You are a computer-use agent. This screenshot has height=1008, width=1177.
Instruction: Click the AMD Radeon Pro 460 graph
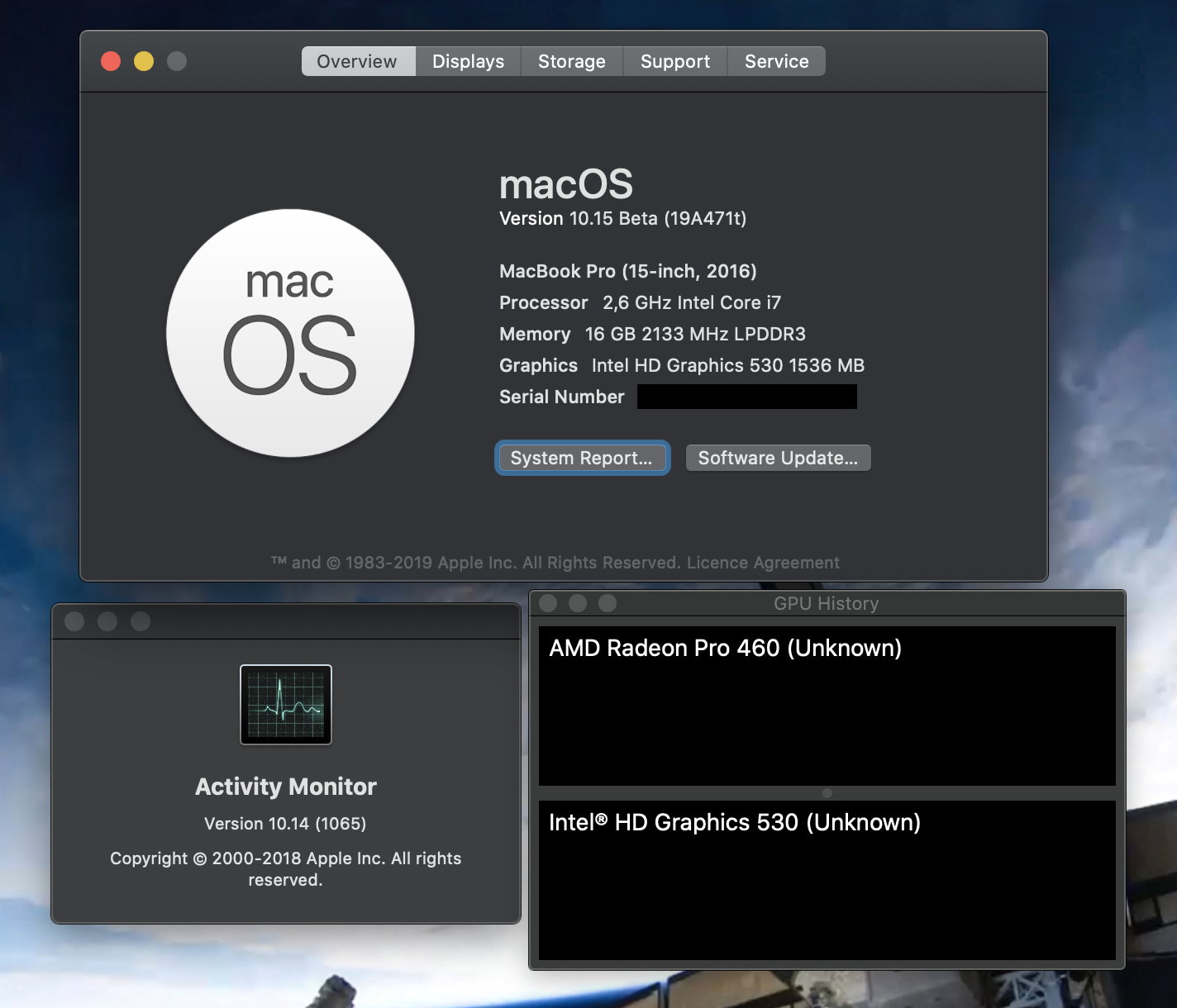tap(827, 706)
